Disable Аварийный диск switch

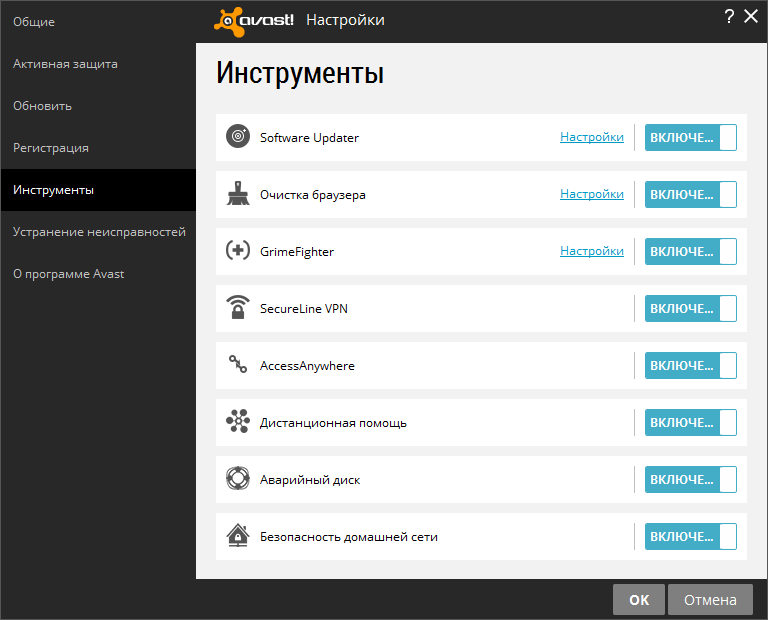[691, 479]
